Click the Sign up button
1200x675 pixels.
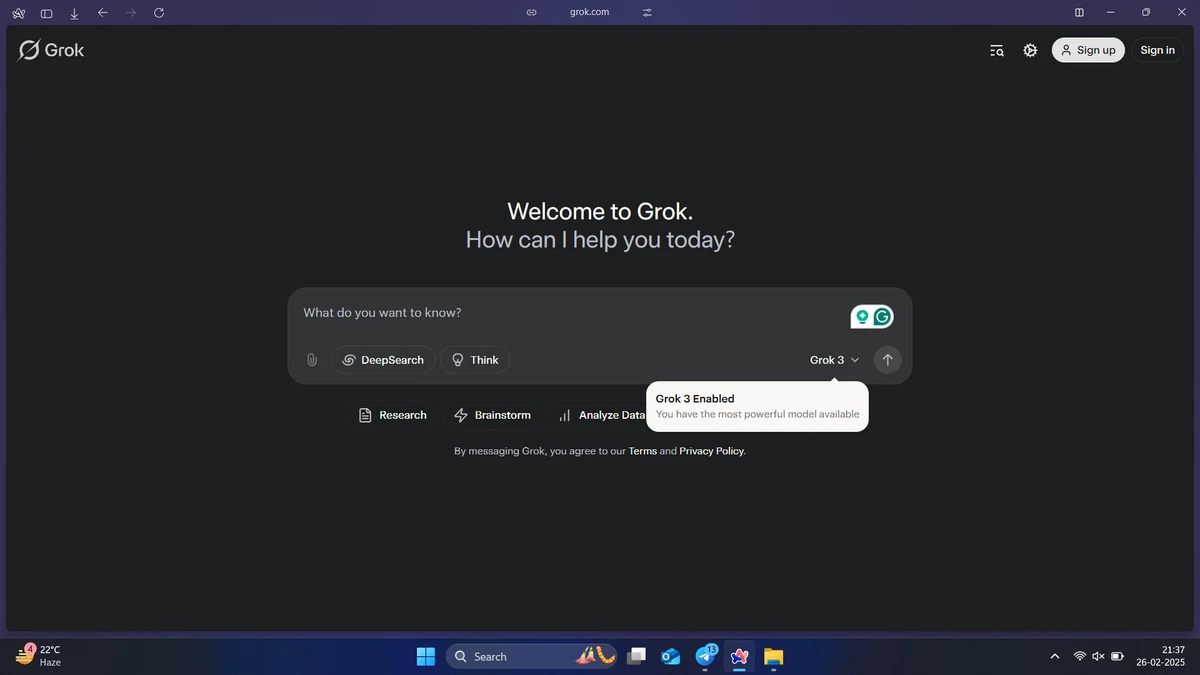pos(1088,50)
